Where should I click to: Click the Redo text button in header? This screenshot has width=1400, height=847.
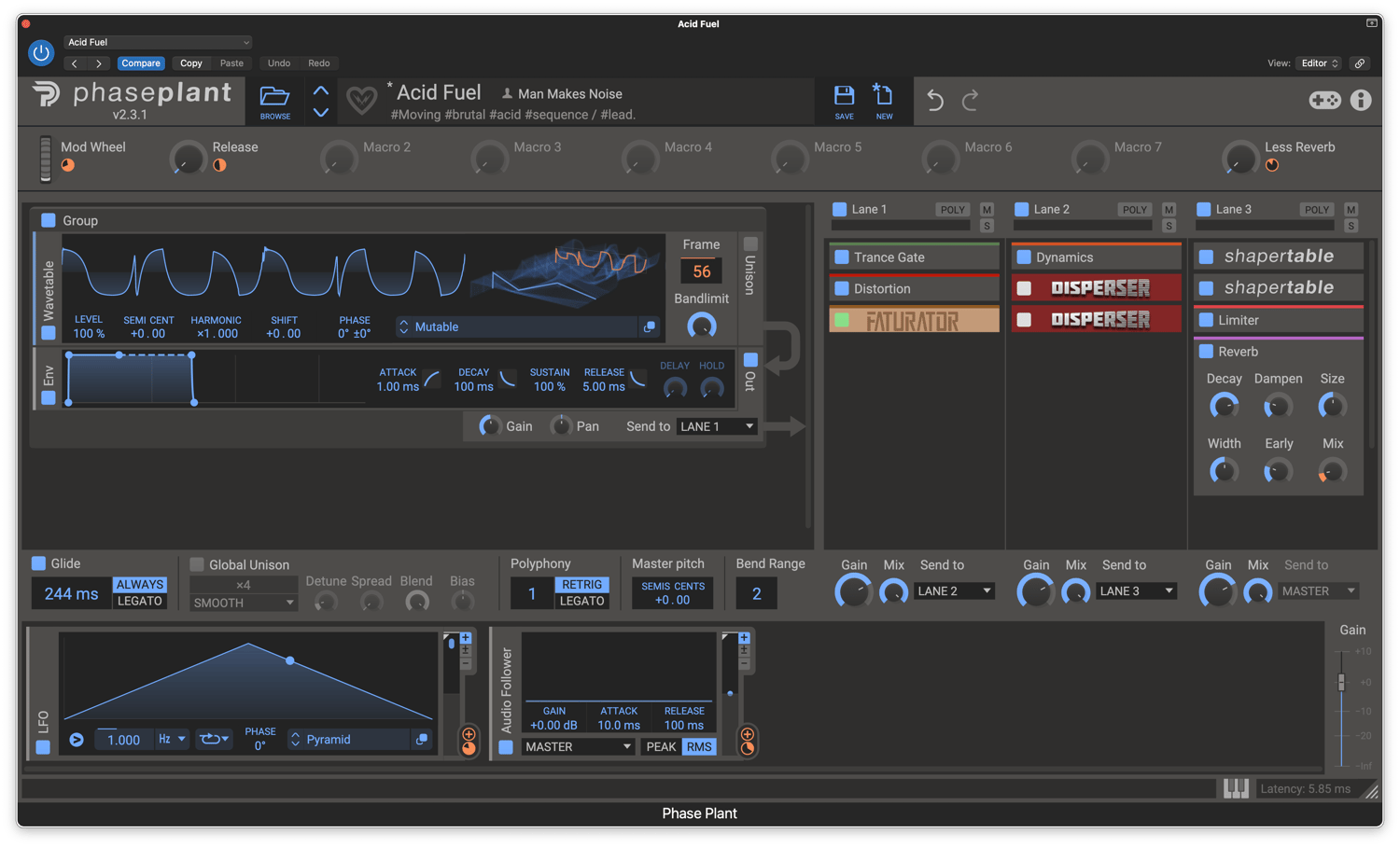point(319,63)
